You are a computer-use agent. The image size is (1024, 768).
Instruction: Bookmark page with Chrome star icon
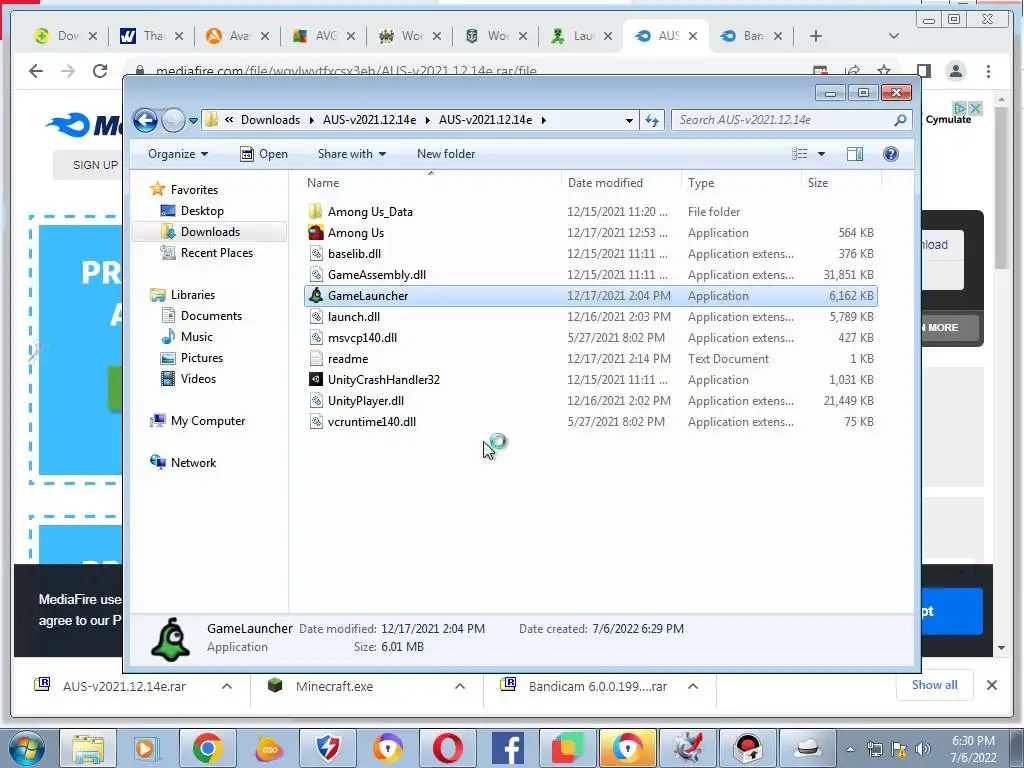[x=884, y=71]
